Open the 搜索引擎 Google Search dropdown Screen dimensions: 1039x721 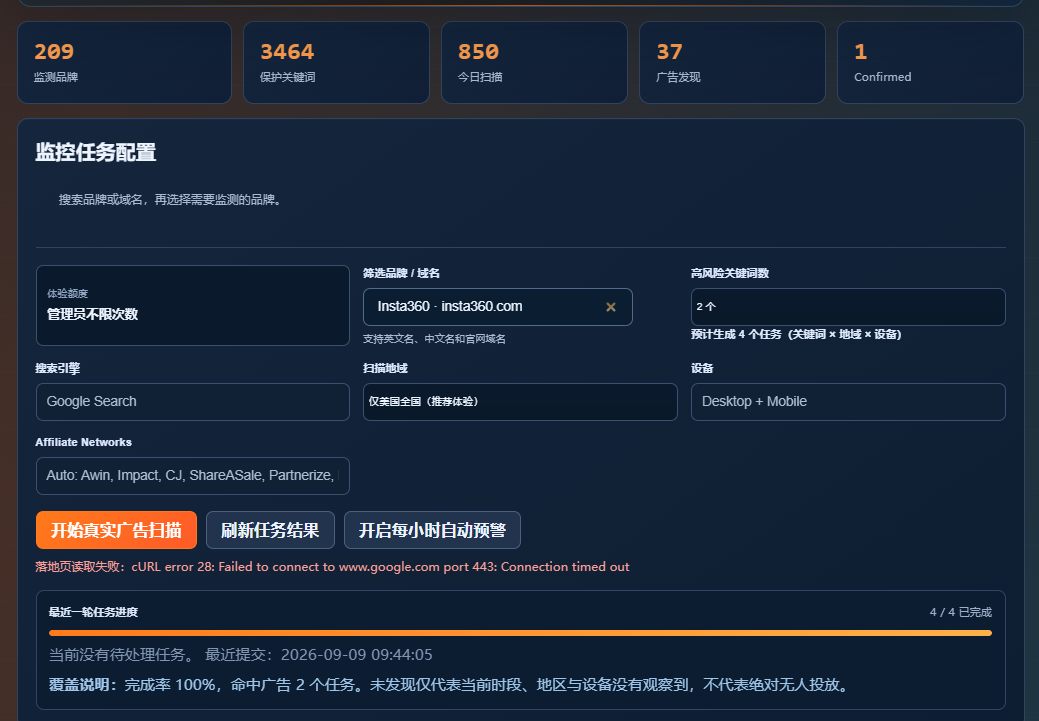193,402
